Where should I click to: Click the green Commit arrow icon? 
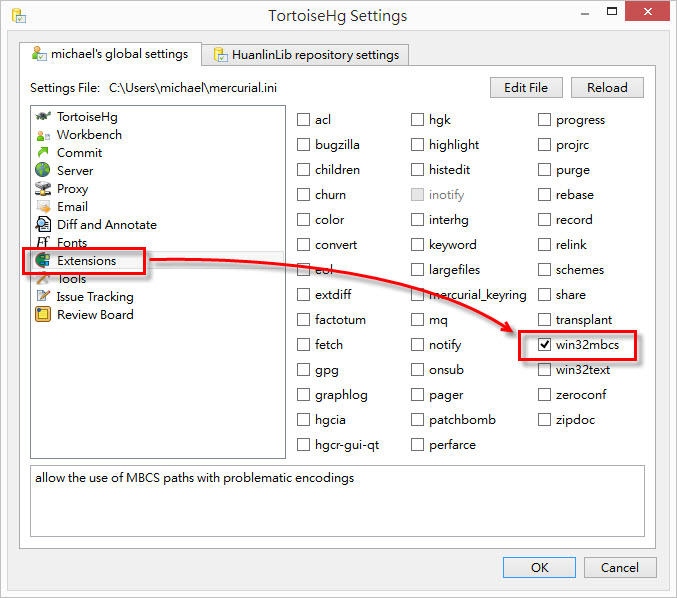[x=43, y=152]
